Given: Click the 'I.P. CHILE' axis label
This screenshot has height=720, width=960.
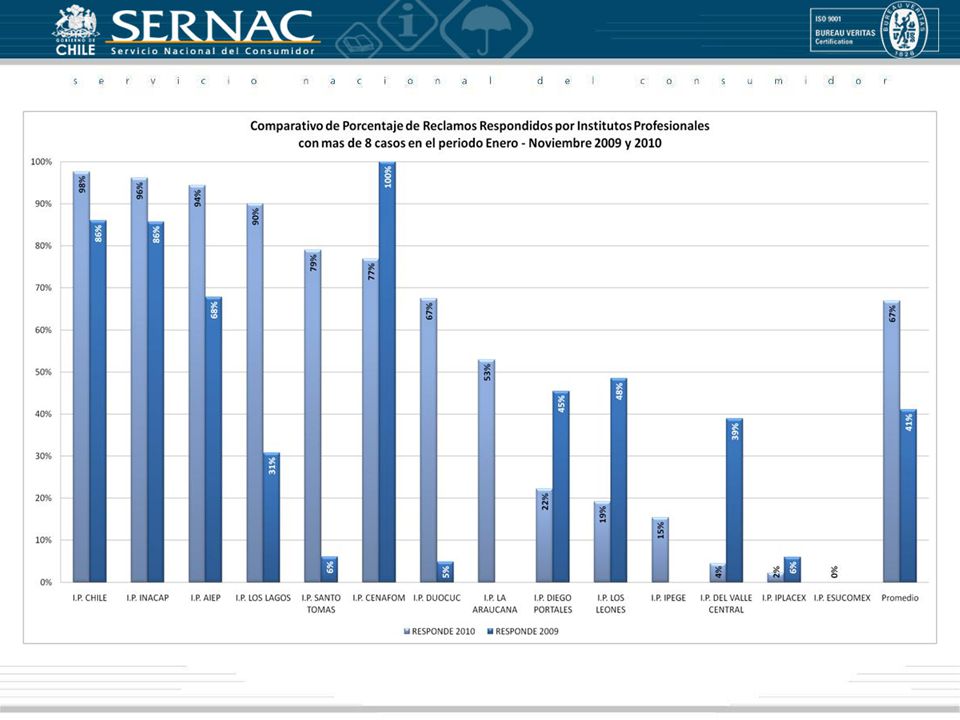Looking at the screenshot, I should pyautogui.click(x=89, y=598).
